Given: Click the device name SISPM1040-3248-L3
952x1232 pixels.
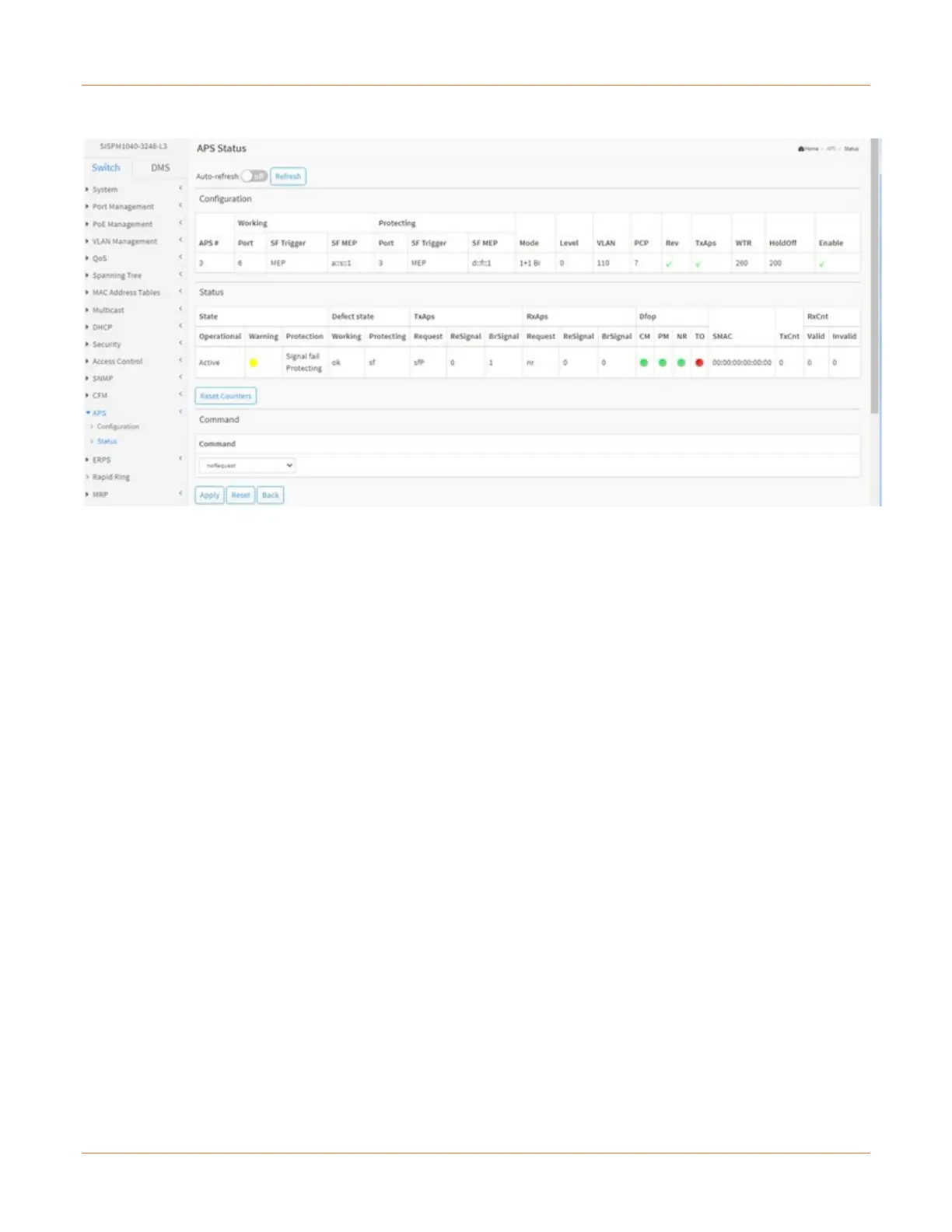Looking at the screenshot, I should [x=134, y=146].
